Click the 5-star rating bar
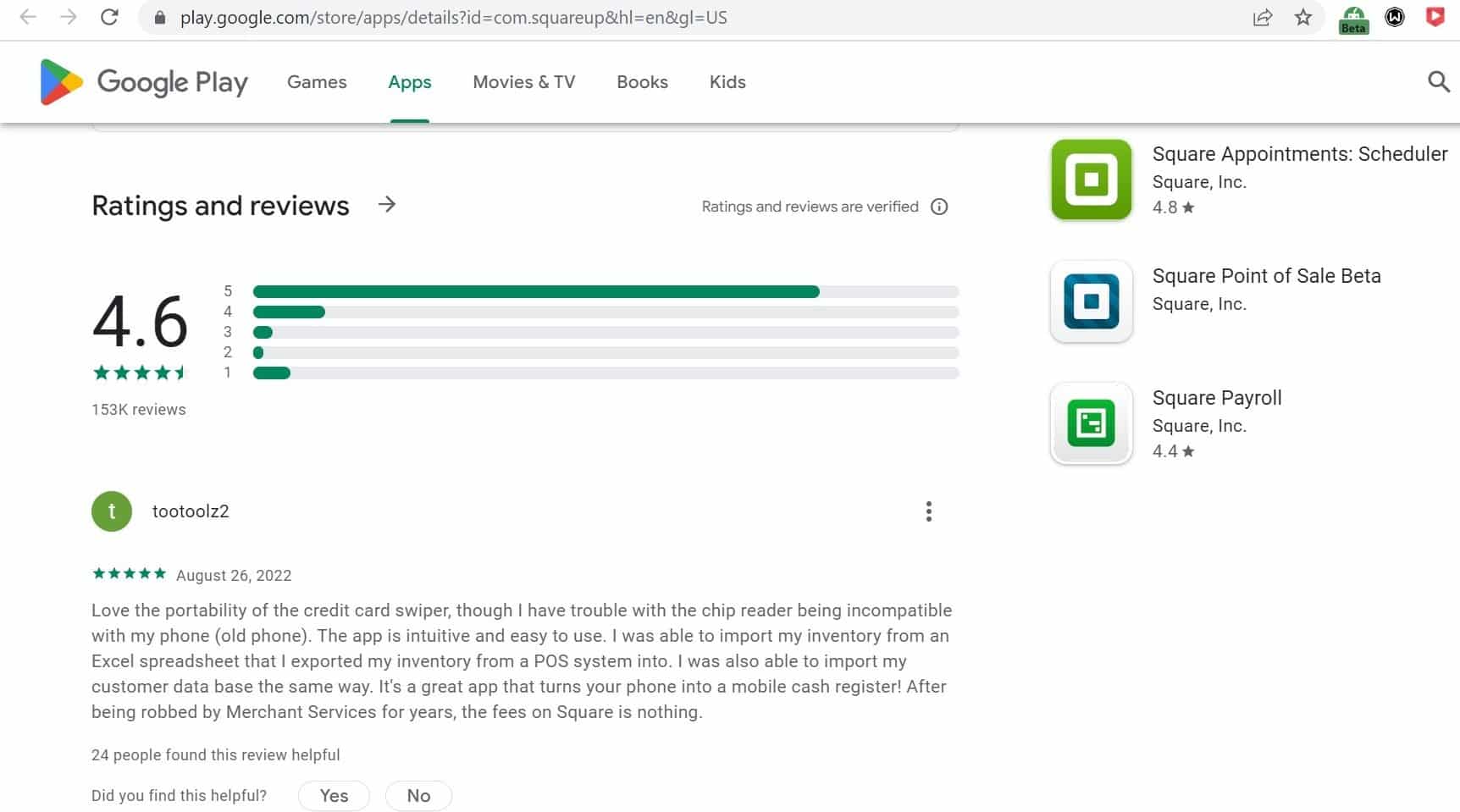 click(x=606, y=291)
